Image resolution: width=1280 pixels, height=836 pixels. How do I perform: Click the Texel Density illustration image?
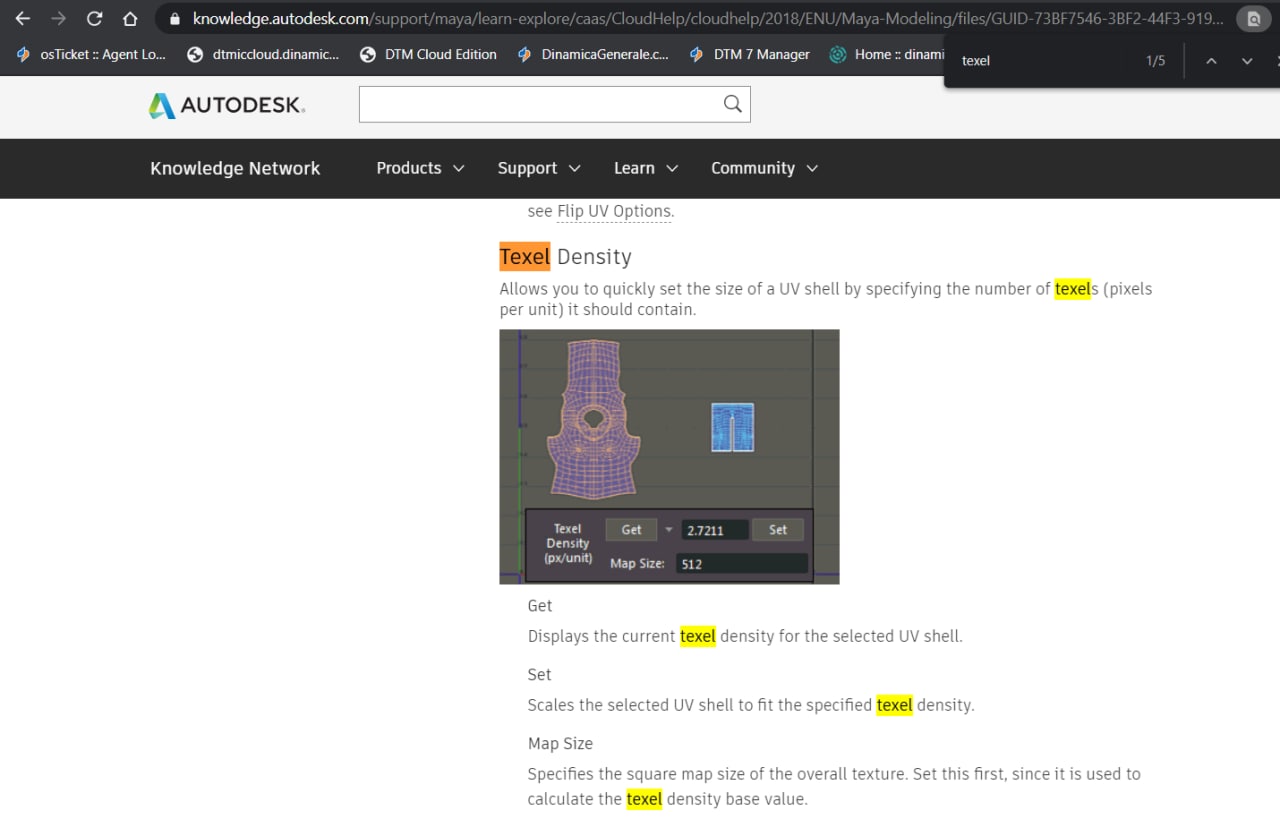[x=669, y=457]
